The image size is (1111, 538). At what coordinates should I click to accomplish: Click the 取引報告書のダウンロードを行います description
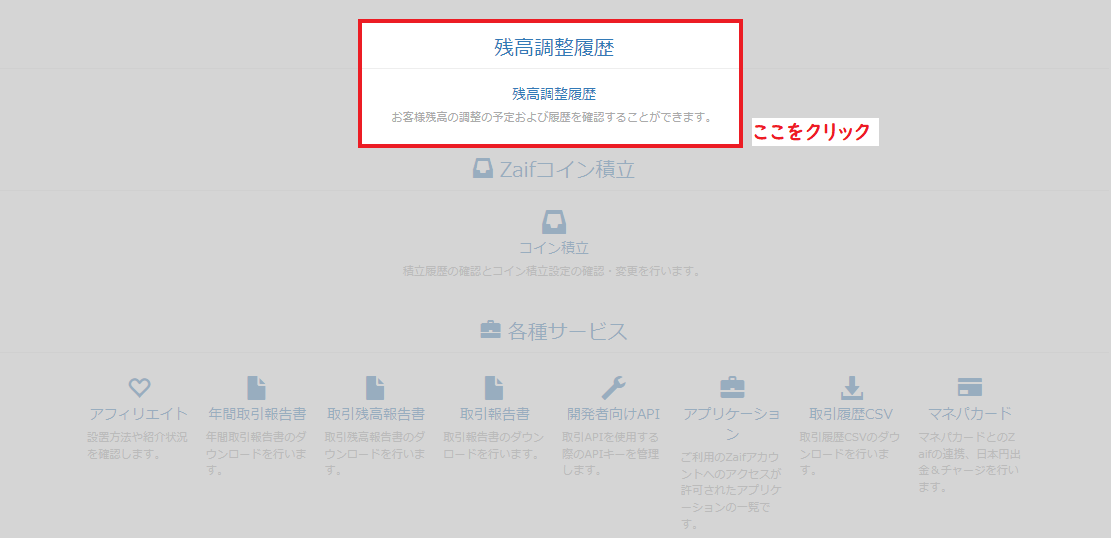click(x=494, y=444)
